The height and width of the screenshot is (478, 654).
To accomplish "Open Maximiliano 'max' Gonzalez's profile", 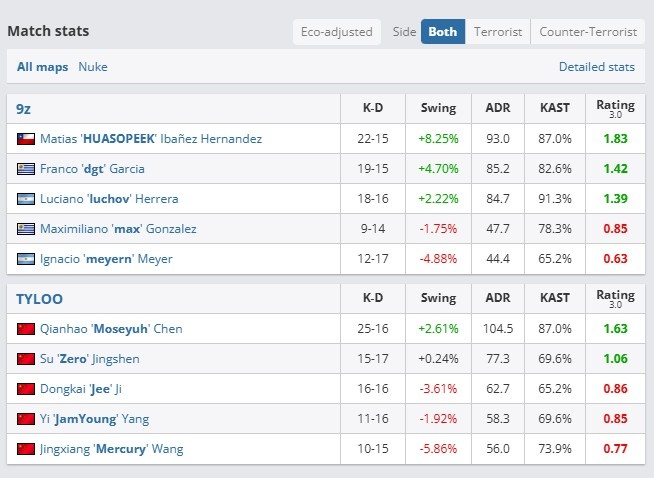I will click(x=118, y=229).
